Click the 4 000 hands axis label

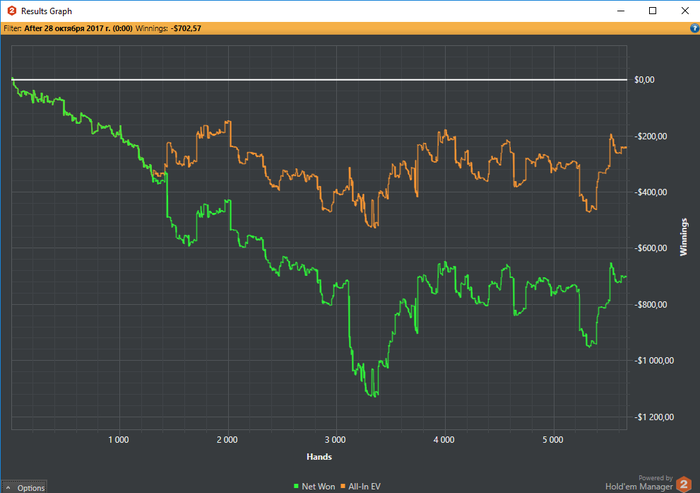[444, 440]
